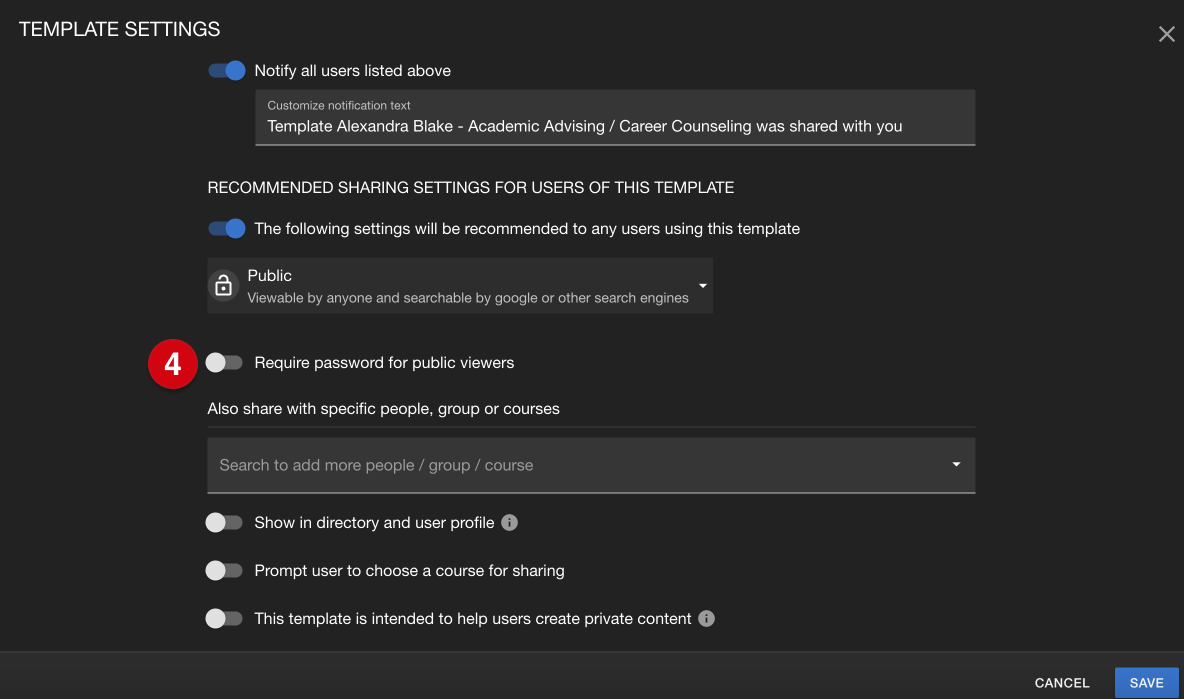Toggle Show in directory and user profile
This screenshot has height=699, width=1184.
pyautogui.click(x=224, y=522)
